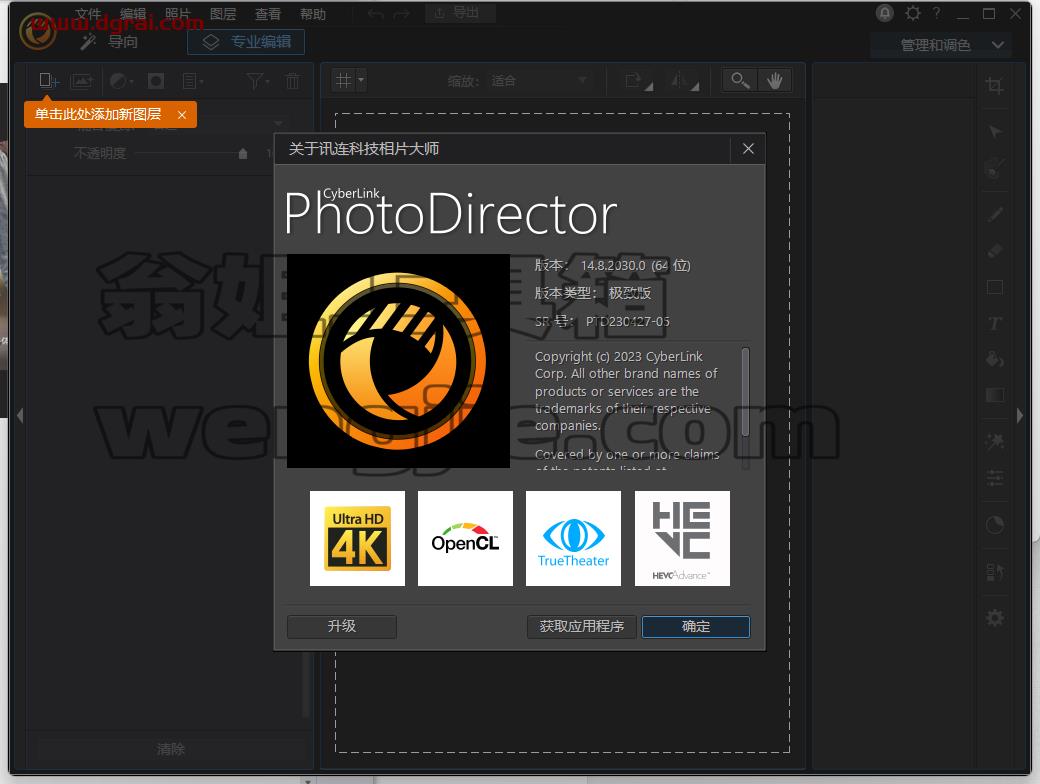This screenshot has width=1040, height=784.
Task: Click the layer alignment arrange icon
Action: (994, 572)
